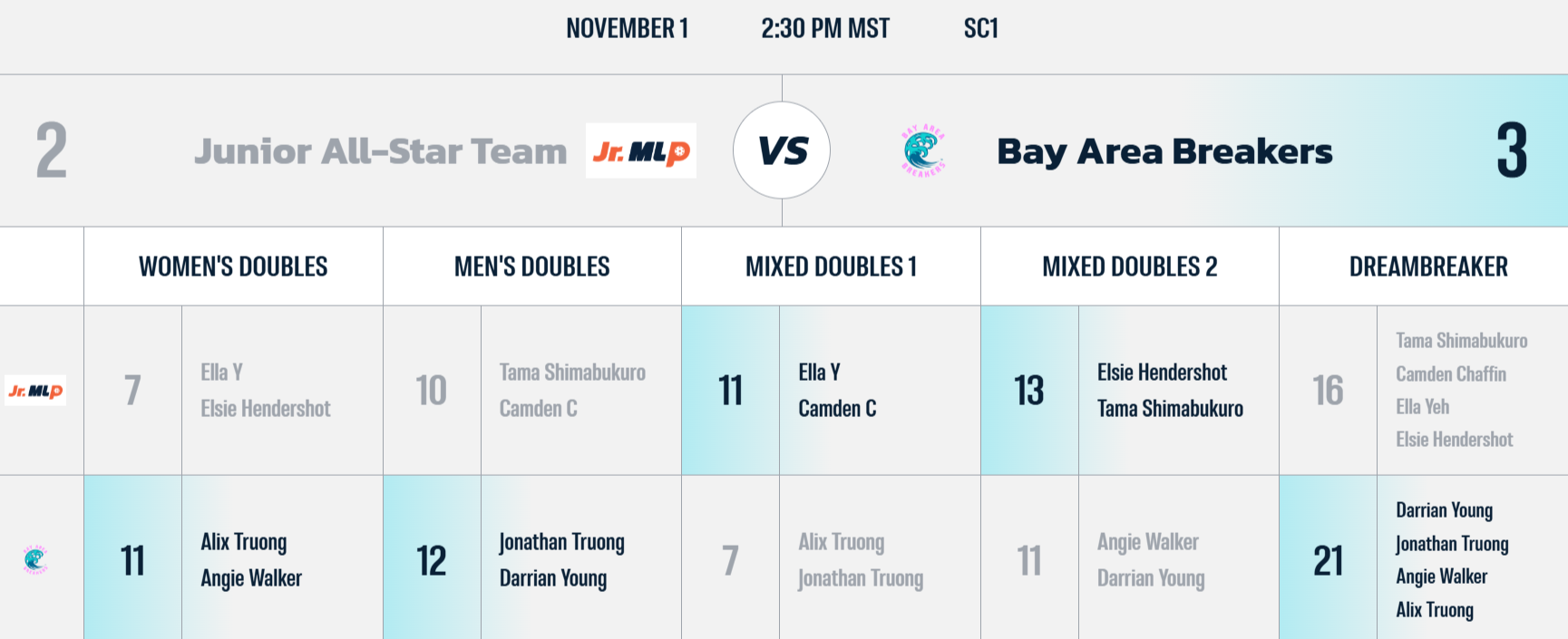Viewport: 1568px width, 639px height.
Task: Click the small Jr. MLP logo in row label
Action: [35, 391]
